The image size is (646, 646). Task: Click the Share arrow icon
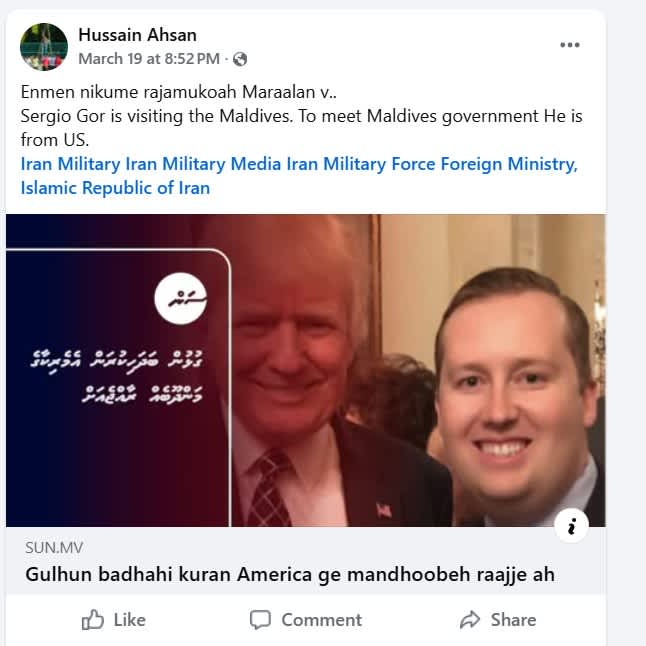(x=470, y=620)
